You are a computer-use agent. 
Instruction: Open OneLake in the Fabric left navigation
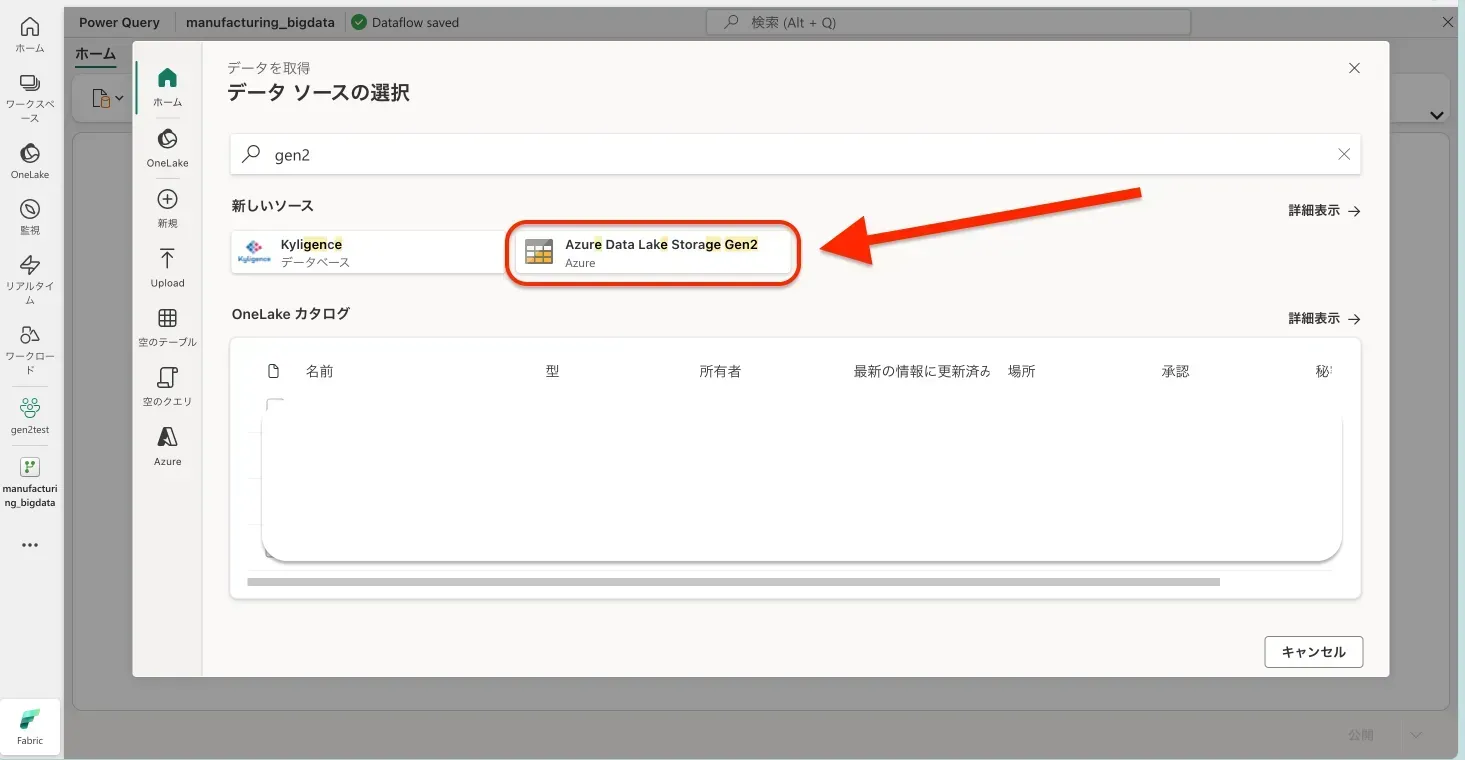tap(30, 159)
